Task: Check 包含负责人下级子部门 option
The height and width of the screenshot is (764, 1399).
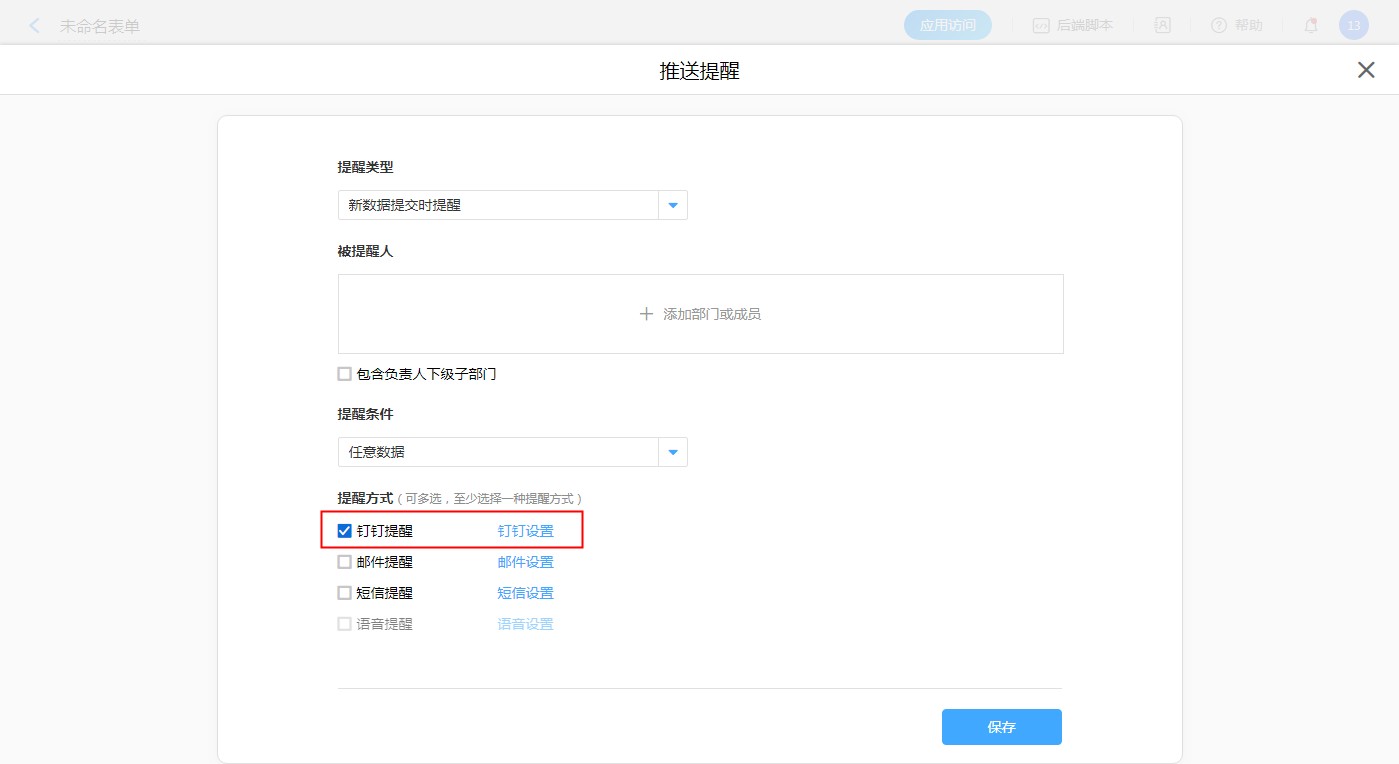Action: [345, 374]
